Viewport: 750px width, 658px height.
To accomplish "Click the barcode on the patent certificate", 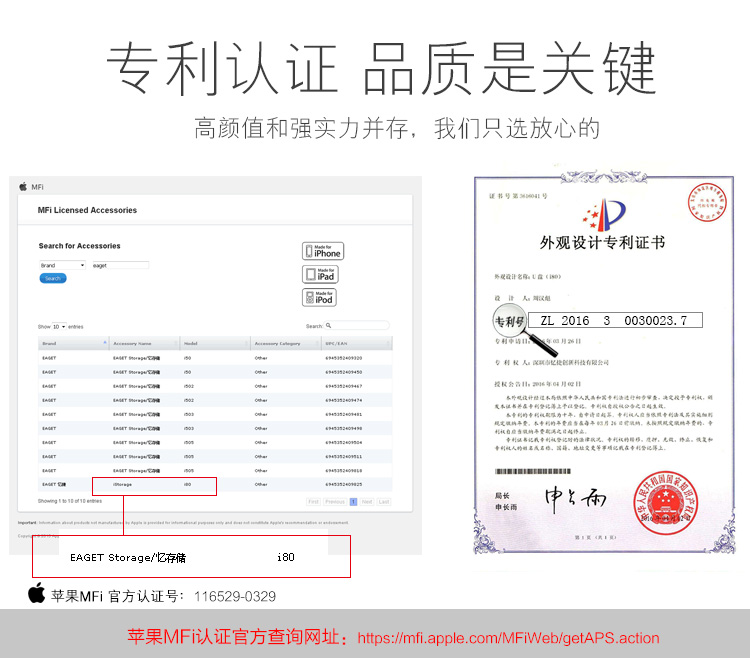I will (x=533, y=471).
